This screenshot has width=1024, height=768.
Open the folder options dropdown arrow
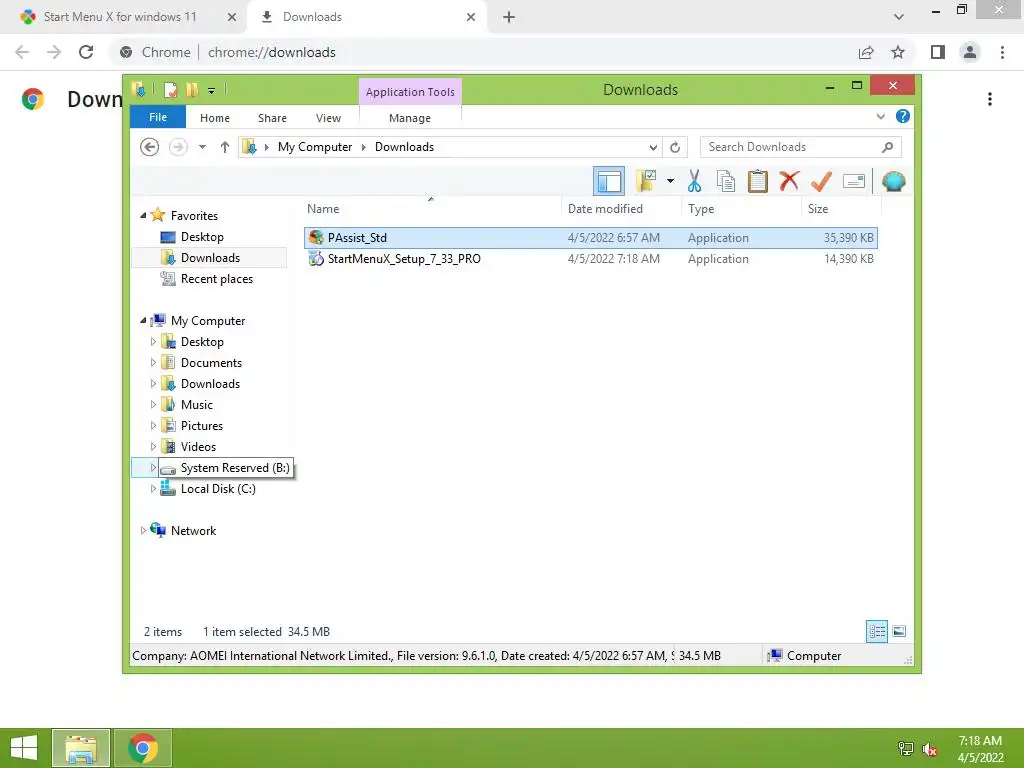(670, 181)
